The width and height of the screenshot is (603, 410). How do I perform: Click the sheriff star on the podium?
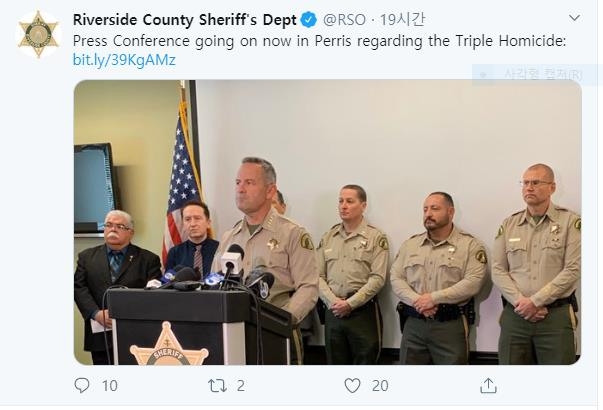(169, 345)
